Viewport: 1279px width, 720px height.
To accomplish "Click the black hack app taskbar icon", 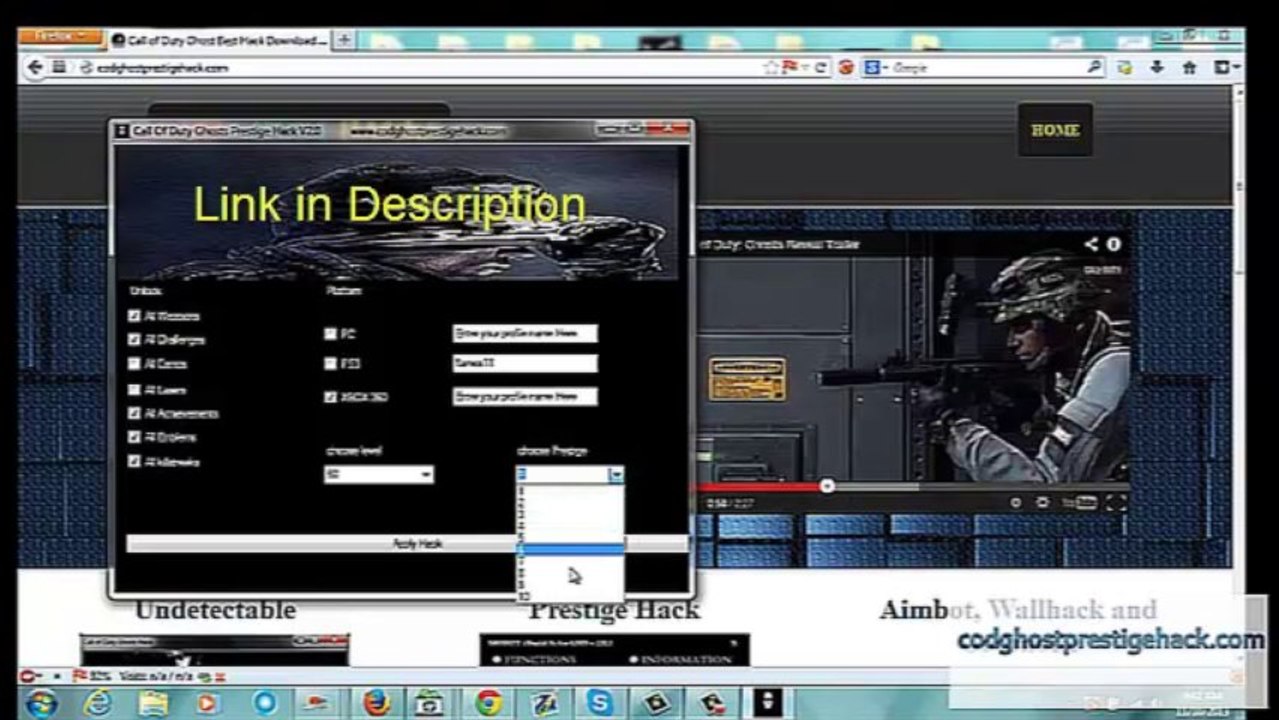I will tap(767, 703).
